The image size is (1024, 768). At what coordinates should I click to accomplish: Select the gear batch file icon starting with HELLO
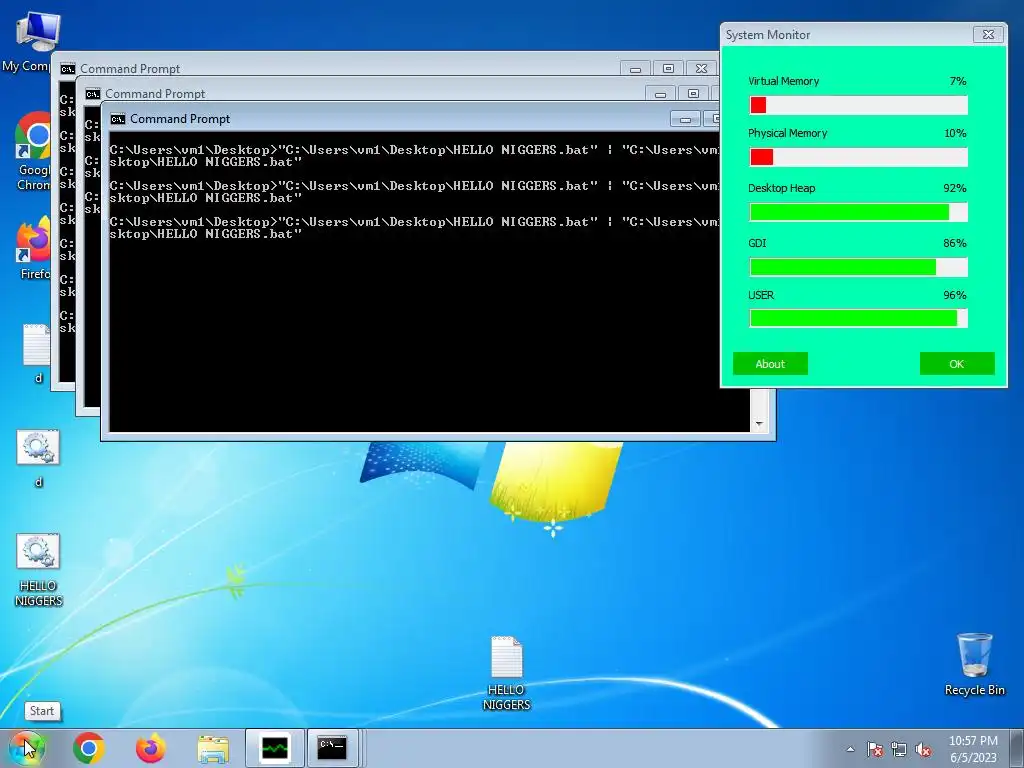(38, 569)
